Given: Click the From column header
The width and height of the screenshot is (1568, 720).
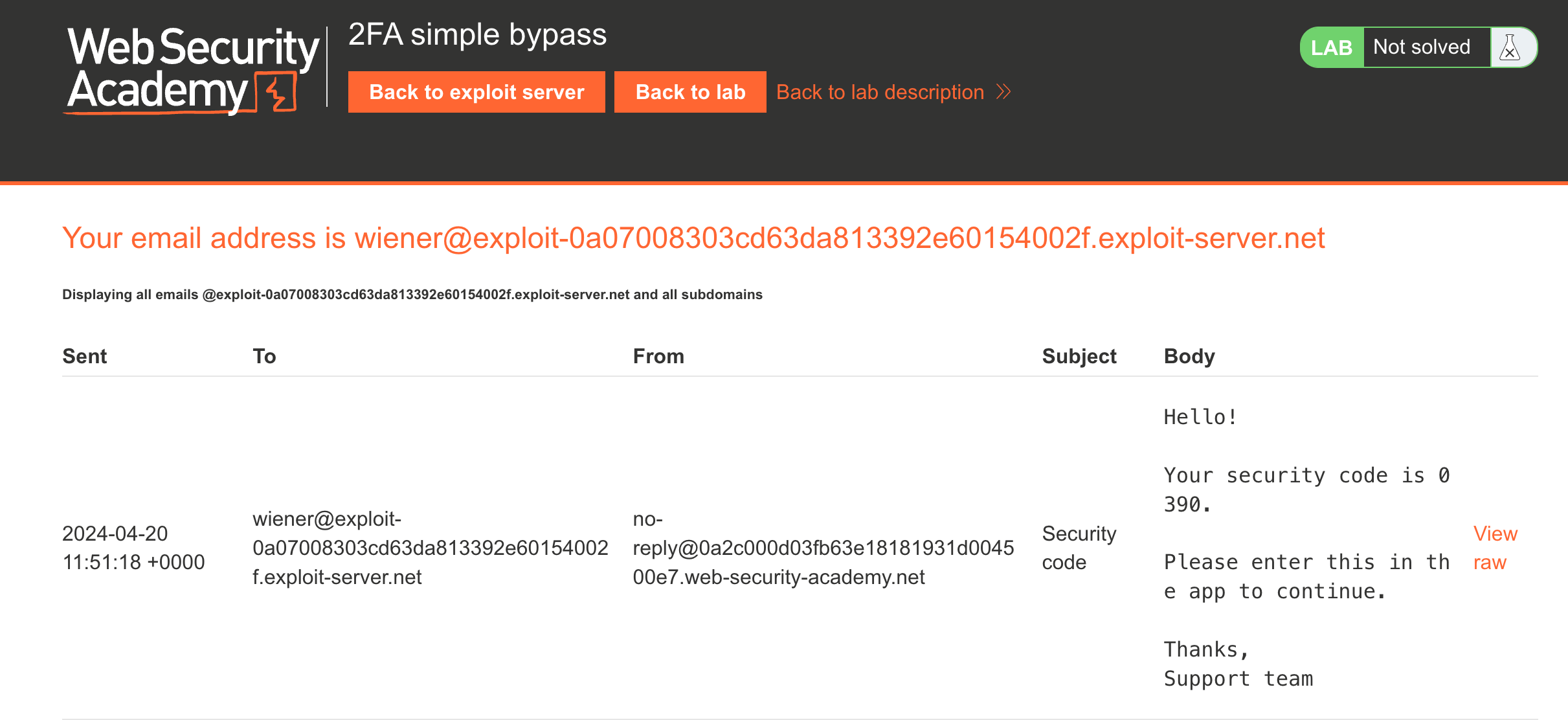Looking at the screenshot, I should pos(658,356).
